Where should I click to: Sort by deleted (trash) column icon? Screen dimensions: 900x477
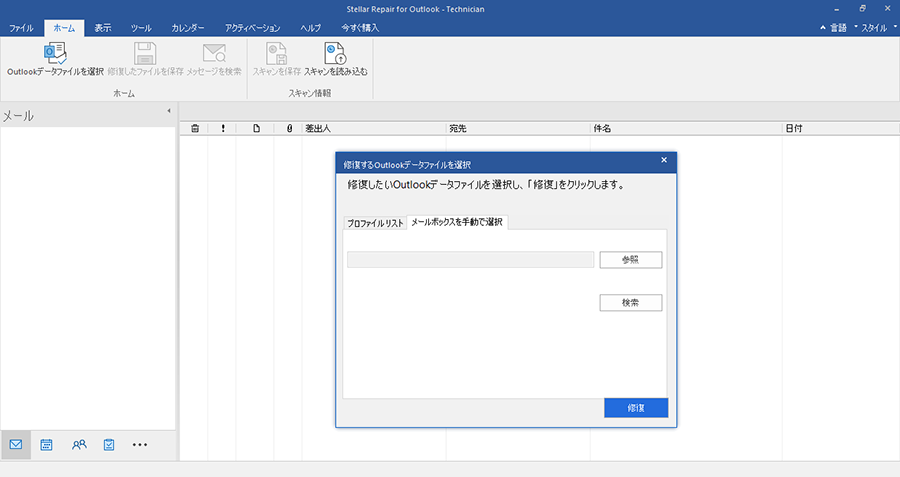(x=195, y=129)
